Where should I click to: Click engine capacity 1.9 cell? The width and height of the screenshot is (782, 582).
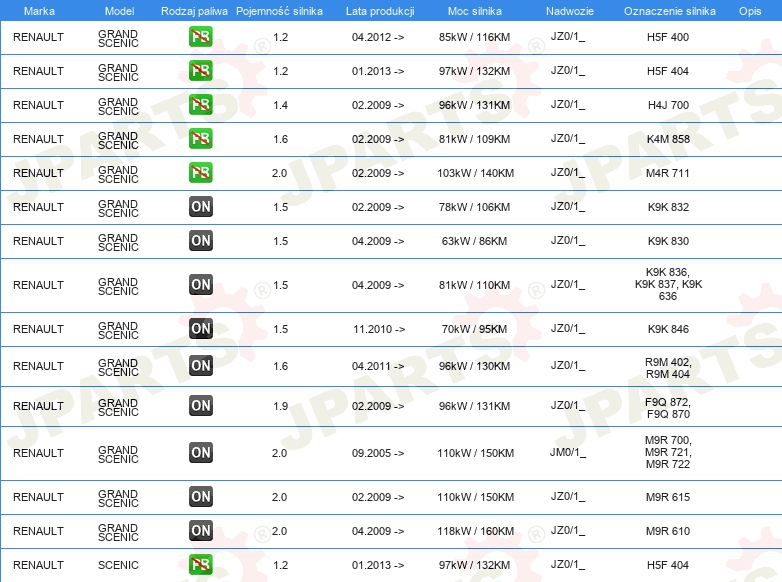[280, 406]
